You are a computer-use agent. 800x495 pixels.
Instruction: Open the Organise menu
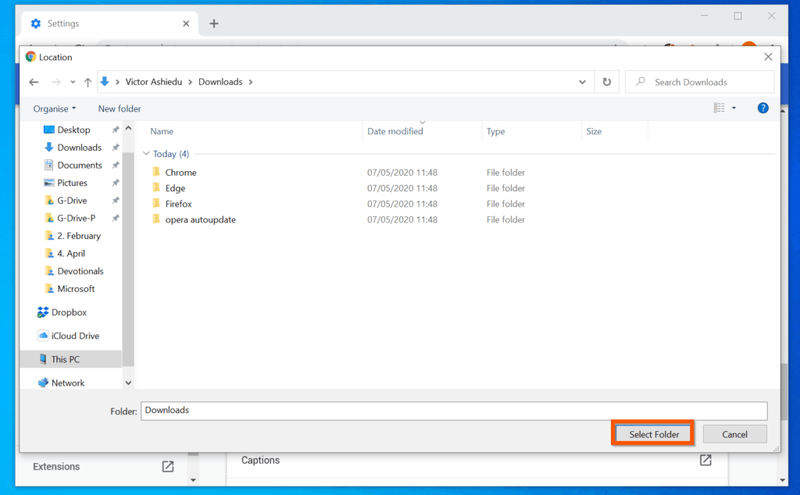coord(55,109)
